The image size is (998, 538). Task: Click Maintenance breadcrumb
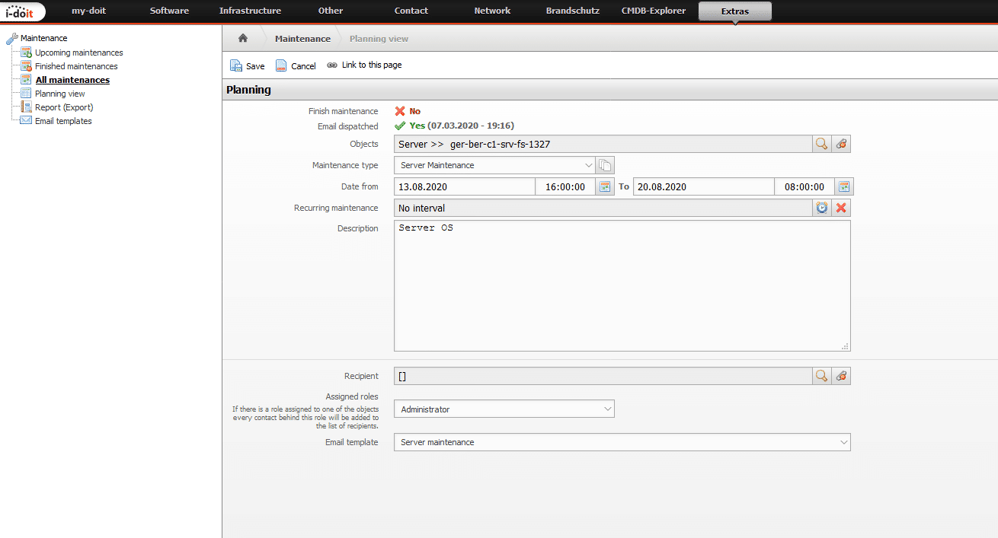pyautogui.click(x=302, y=39)
